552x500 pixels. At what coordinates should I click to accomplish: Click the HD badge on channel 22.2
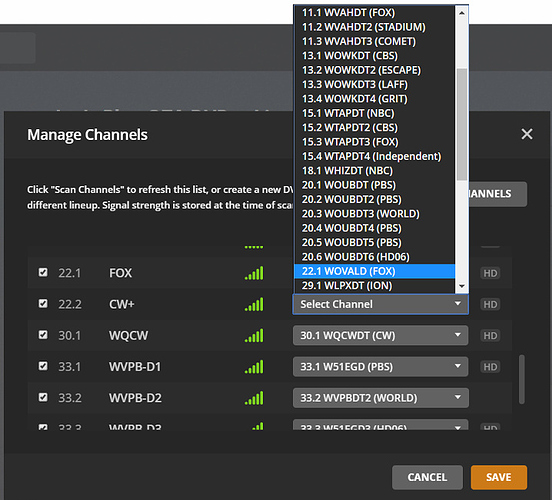(490, 304)
